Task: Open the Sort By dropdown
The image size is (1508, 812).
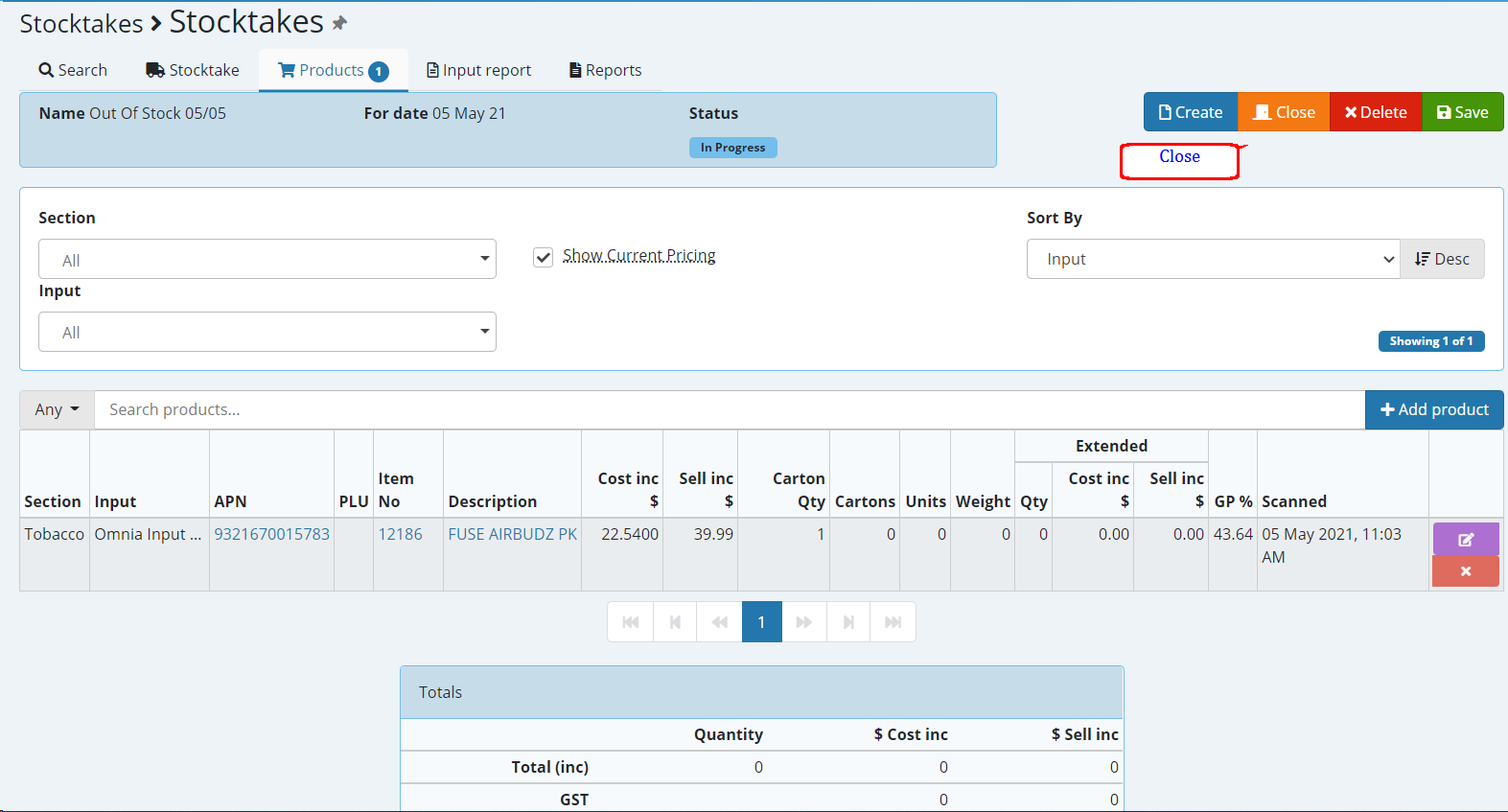Action: 1214,259
